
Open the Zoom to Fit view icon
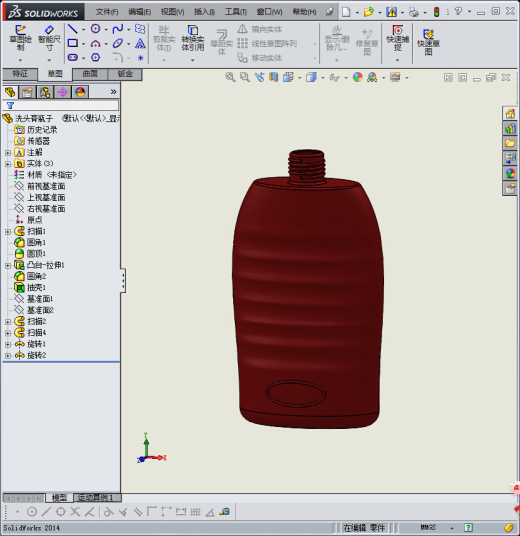(x=230, y=77)
